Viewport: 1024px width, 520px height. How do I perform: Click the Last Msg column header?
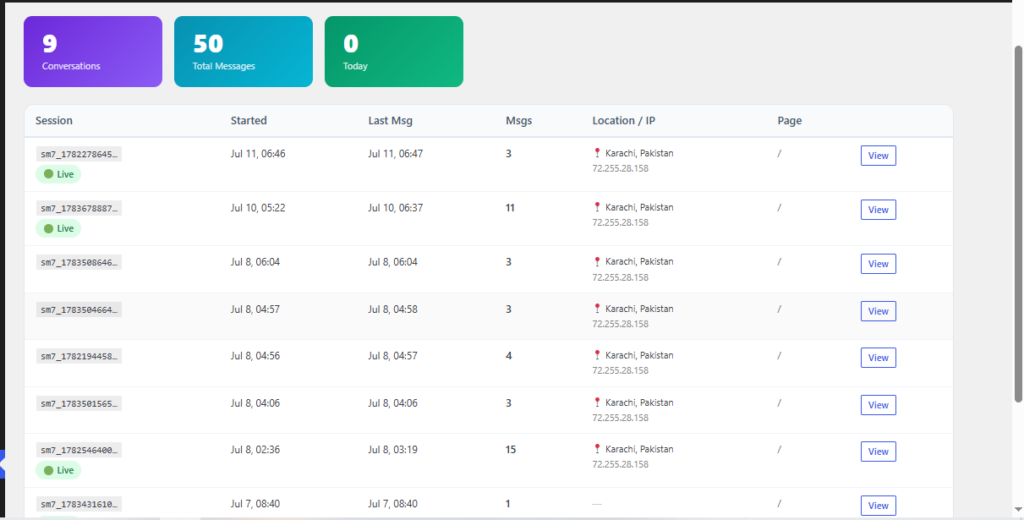391,121
